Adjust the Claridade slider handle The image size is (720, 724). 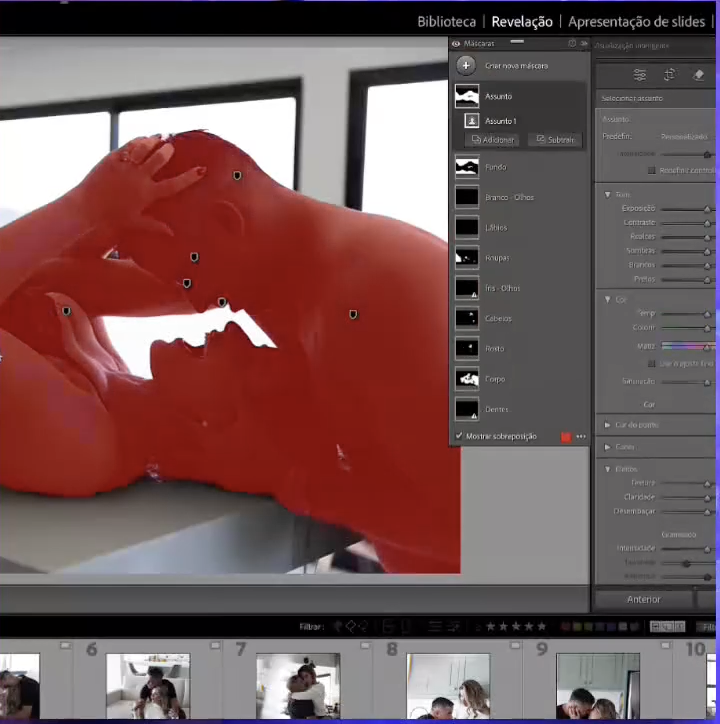coord(707,498)
